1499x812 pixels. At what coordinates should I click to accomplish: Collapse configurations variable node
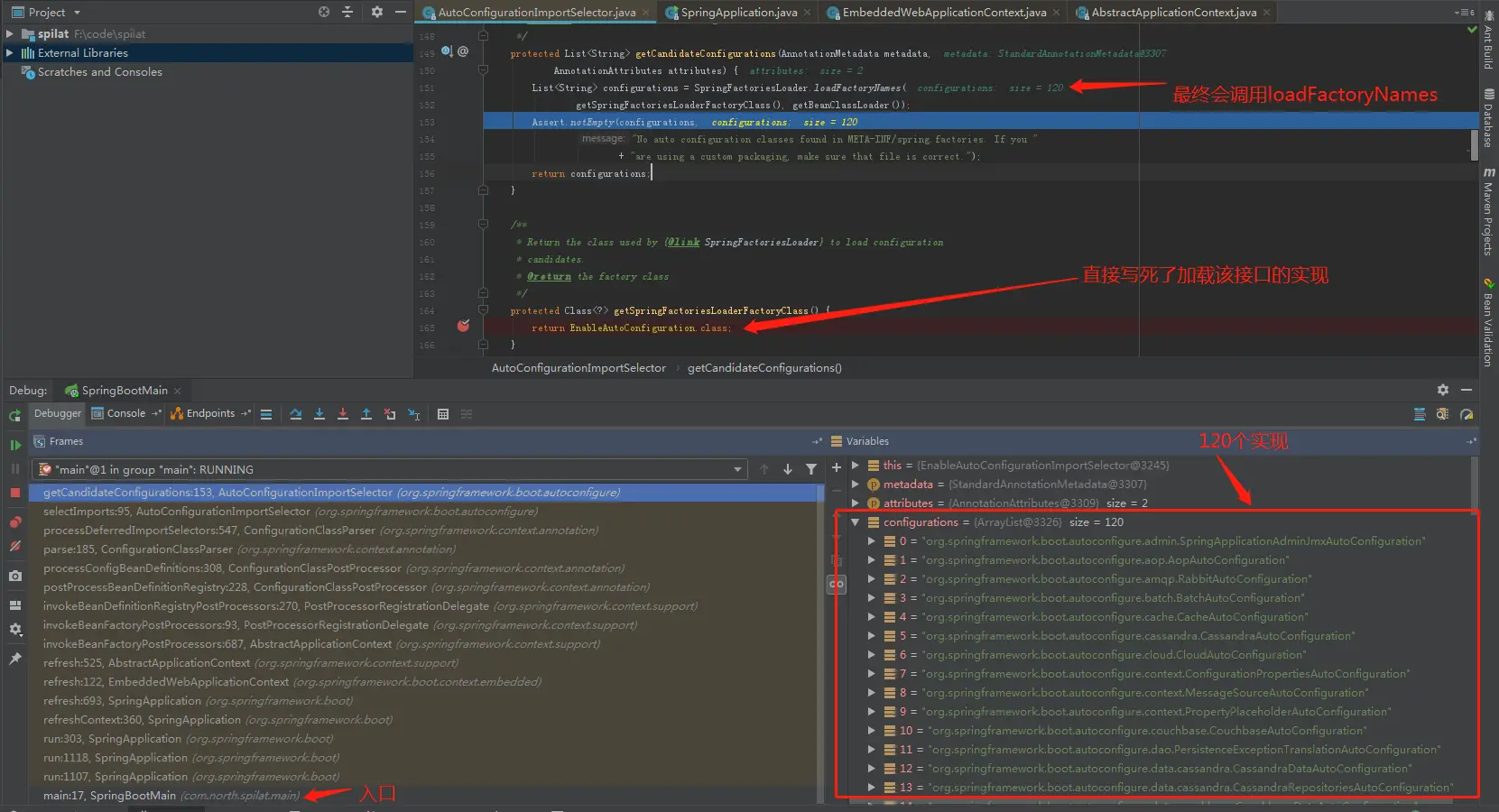click(855, 522)
